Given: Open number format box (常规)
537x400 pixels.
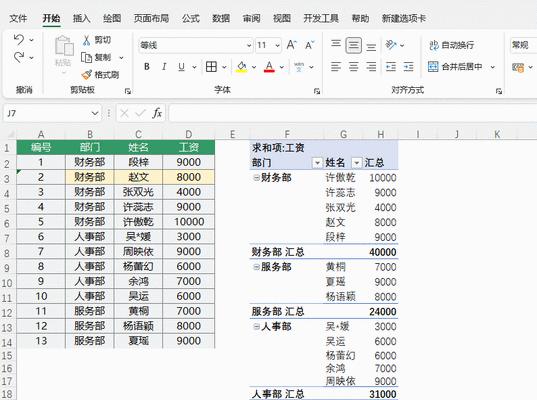Looking at the screenshot, I should point(523,45).
